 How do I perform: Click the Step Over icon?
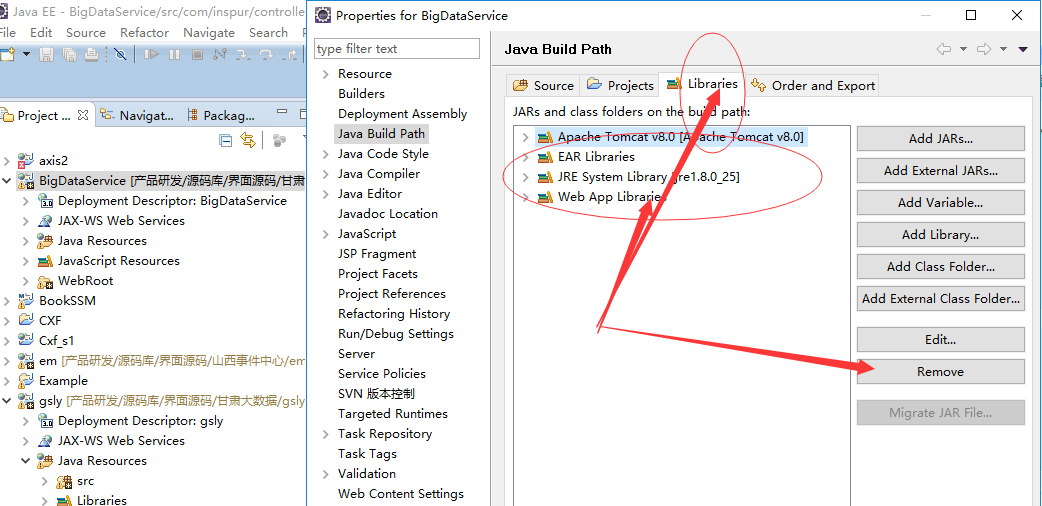[266, 55]
